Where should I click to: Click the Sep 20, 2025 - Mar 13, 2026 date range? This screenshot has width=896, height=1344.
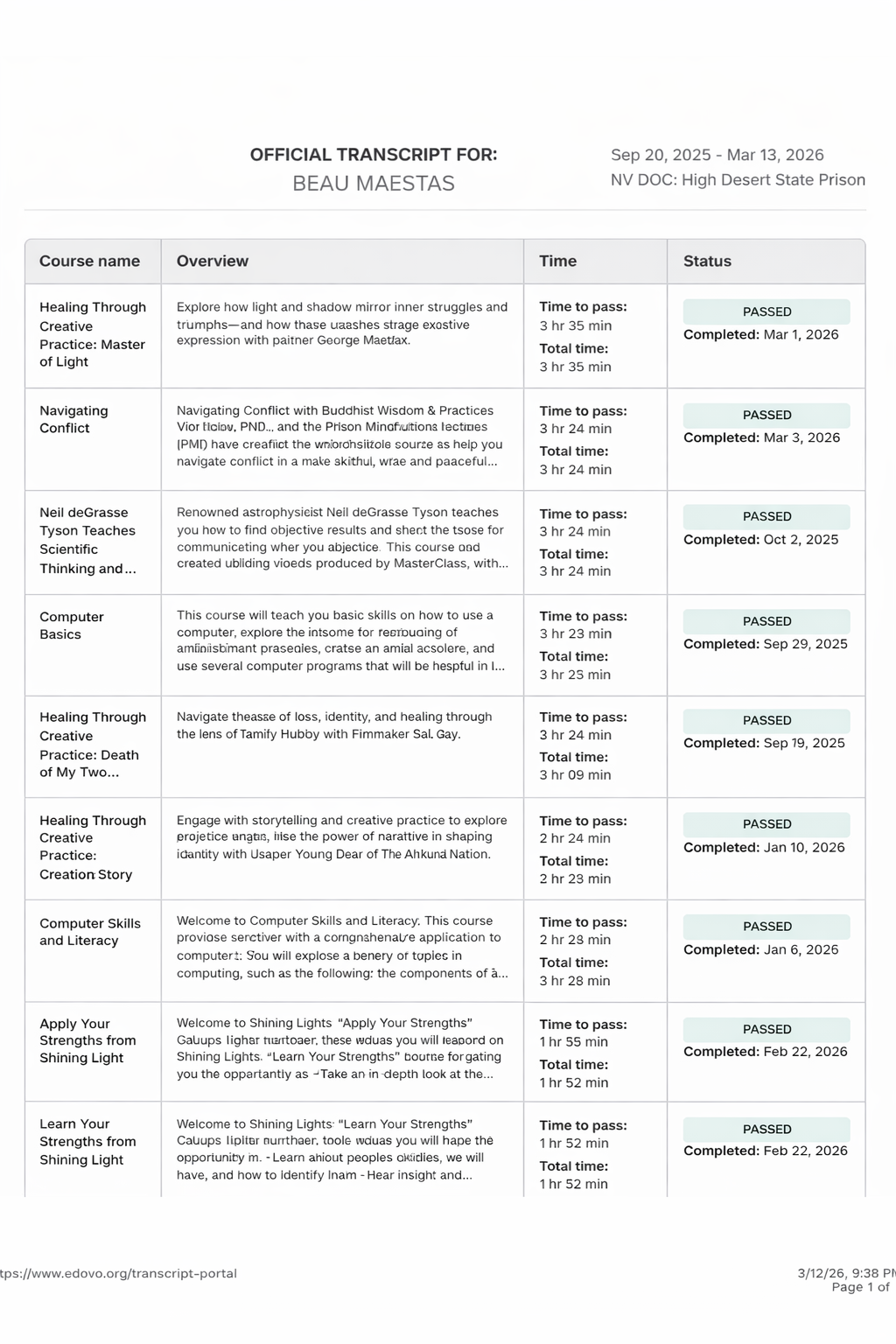[717, 155]
